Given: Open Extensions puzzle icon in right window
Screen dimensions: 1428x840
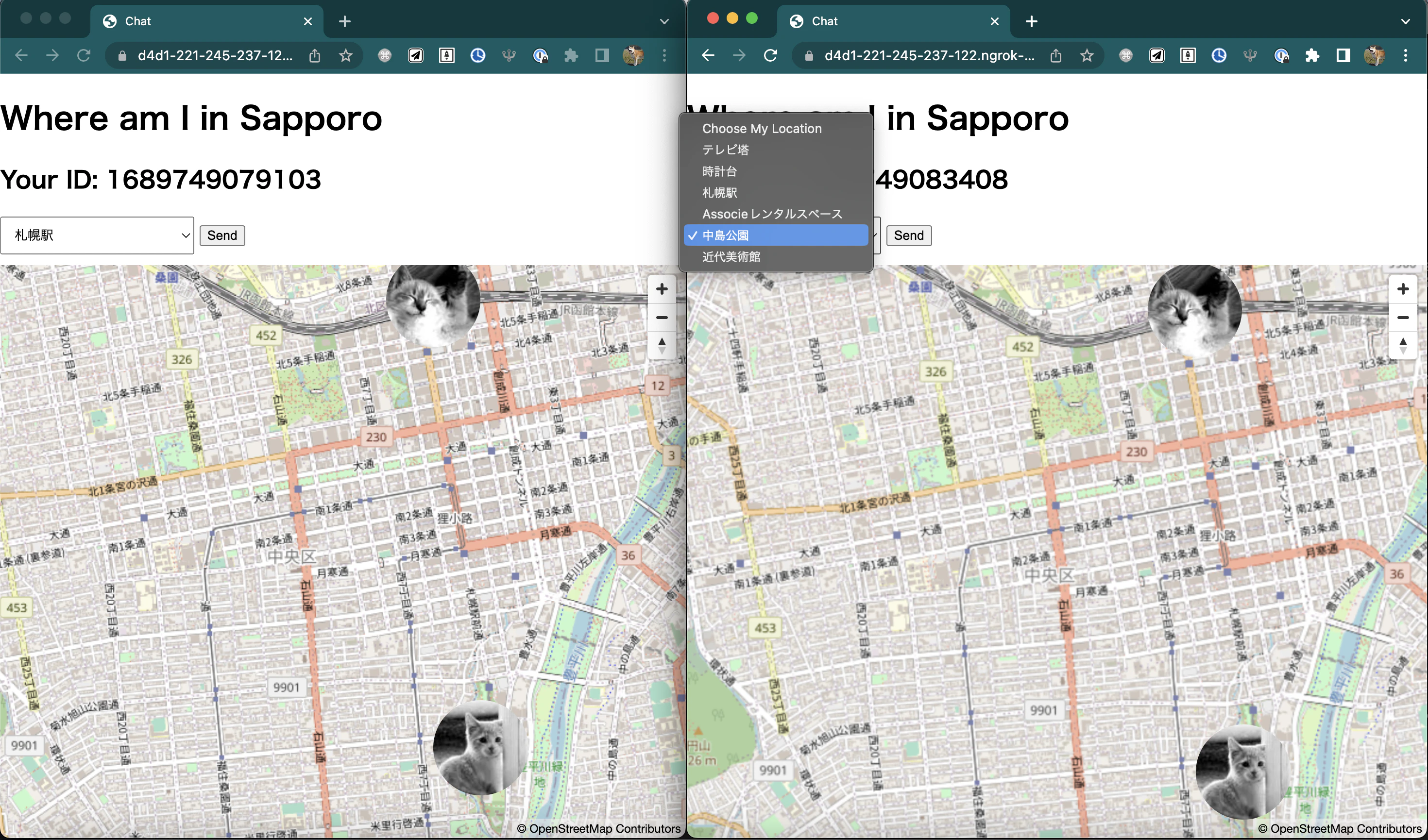Looking at the screenshot, I should [x=1312, y=55].
